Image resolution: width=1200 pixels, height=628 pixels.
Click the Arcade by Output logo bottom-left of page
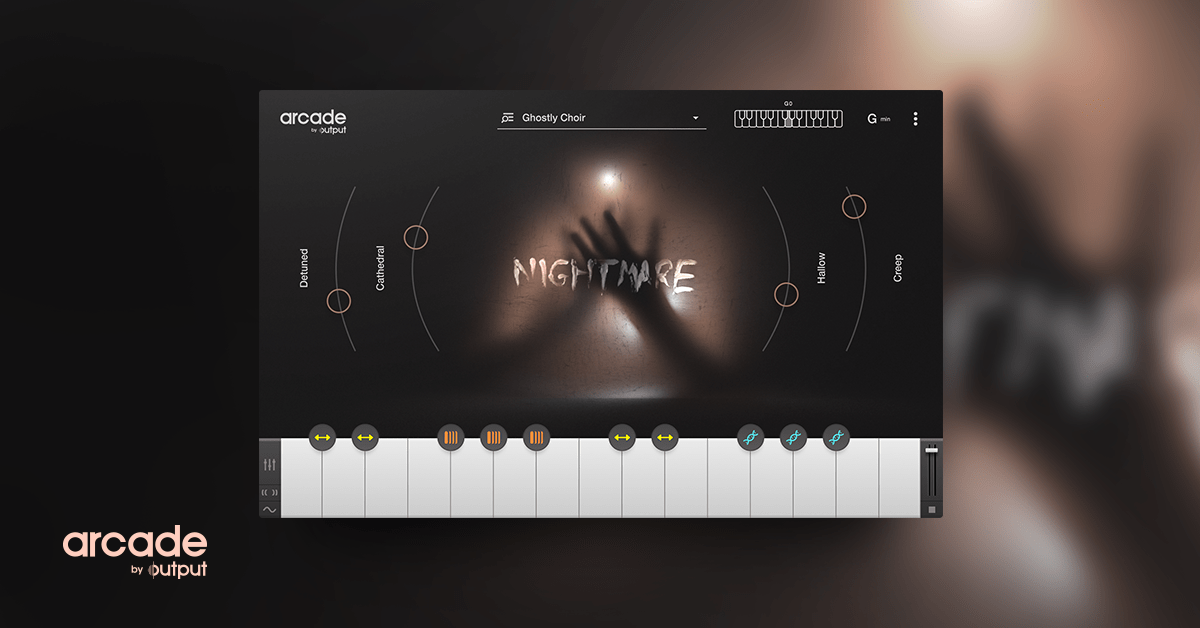click(133, 553)
